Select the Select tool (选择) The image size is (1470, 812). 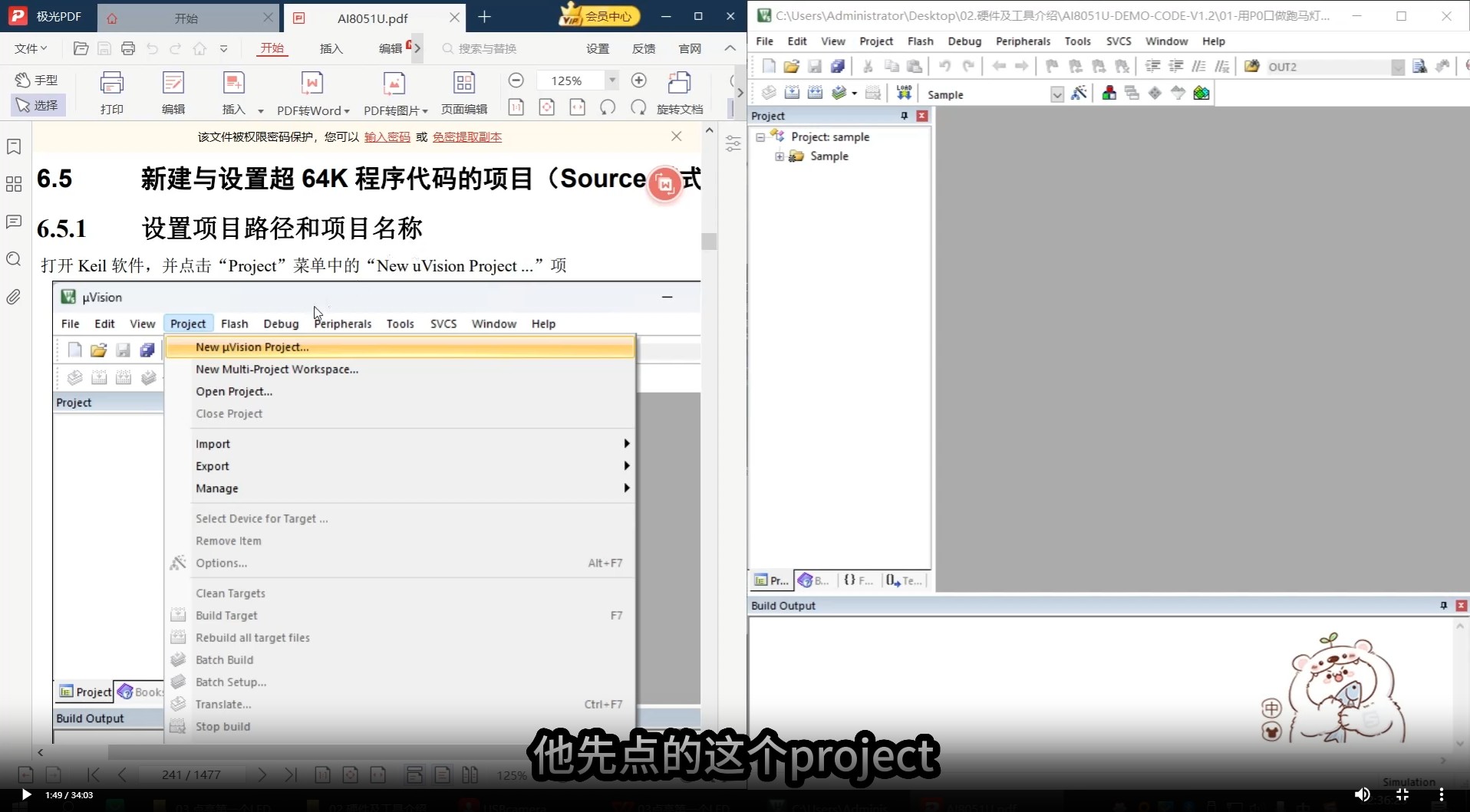(x=38, y=105)
